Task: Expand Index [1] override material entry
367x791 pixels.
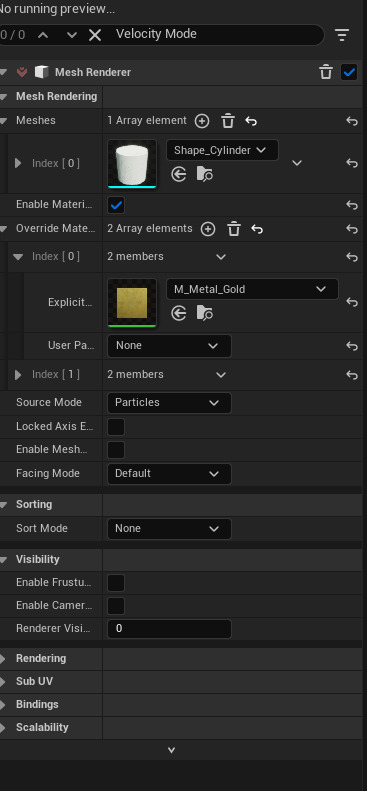Action: (18, 375)
